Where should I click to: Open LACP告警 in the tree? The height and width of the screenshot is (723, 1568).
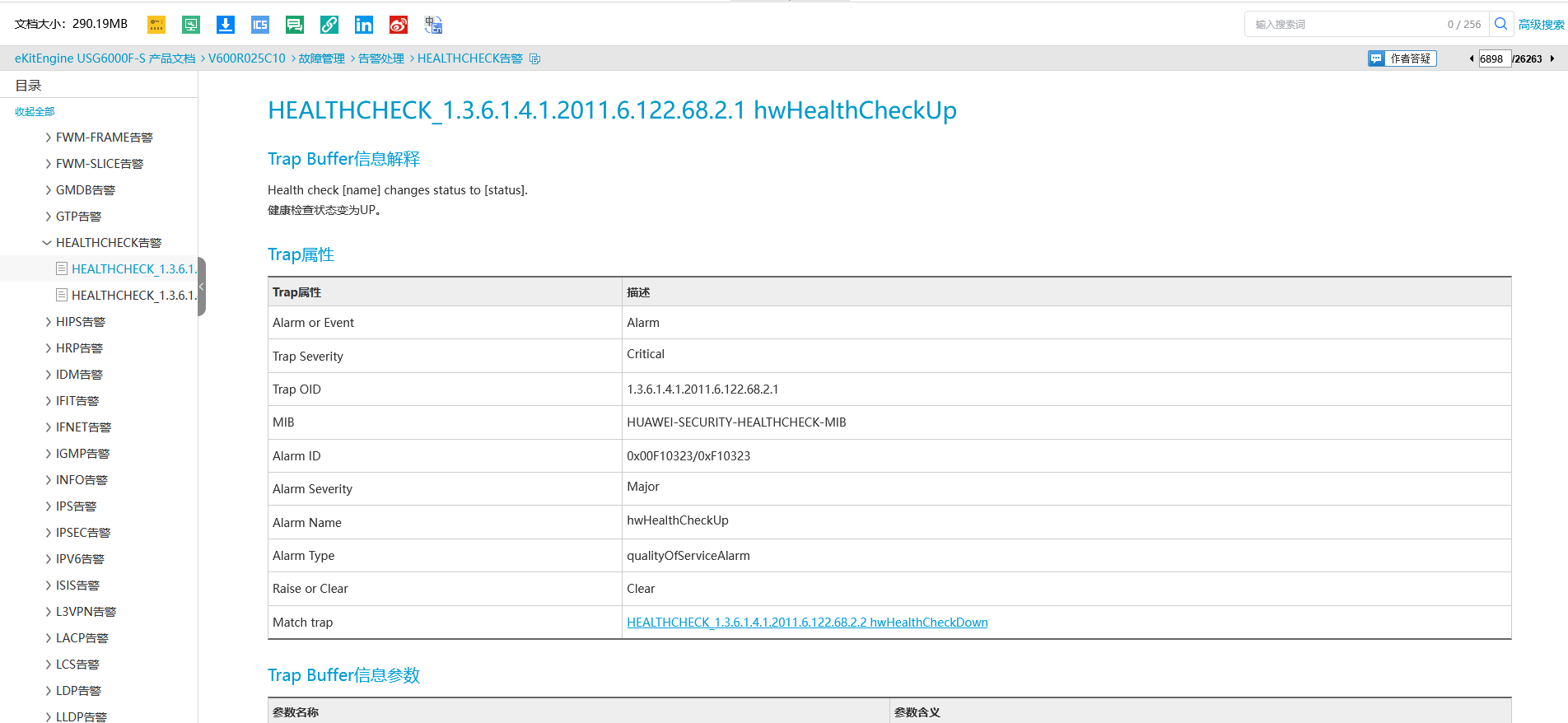pos(82,638)
